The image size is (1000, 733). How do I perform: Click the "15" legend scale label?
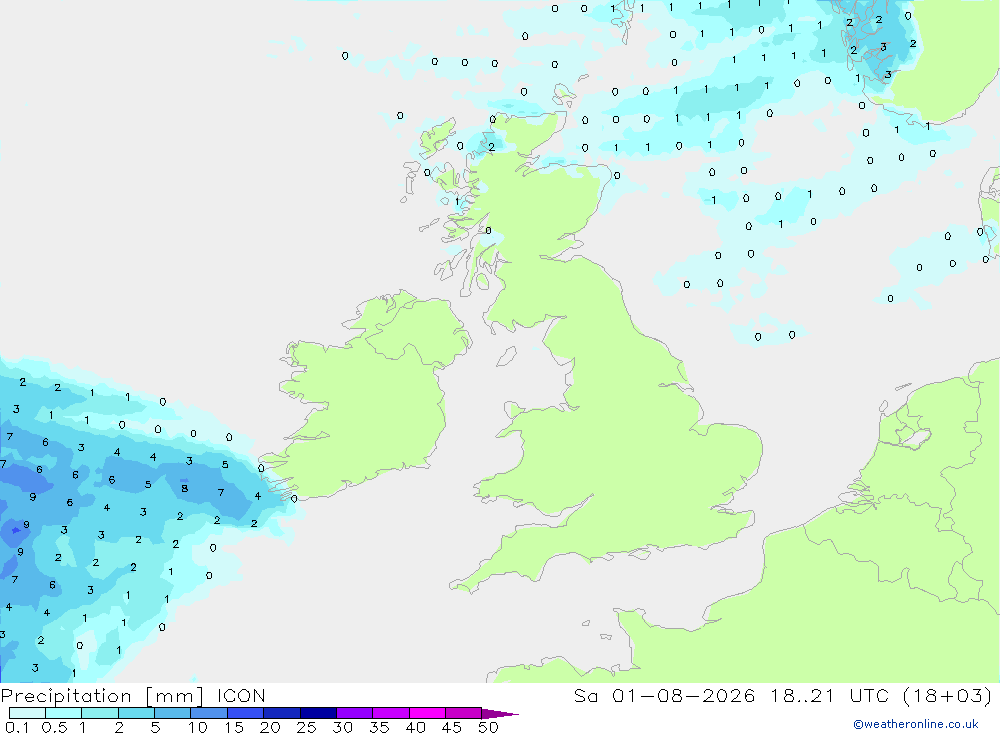[x=234, y=727]
